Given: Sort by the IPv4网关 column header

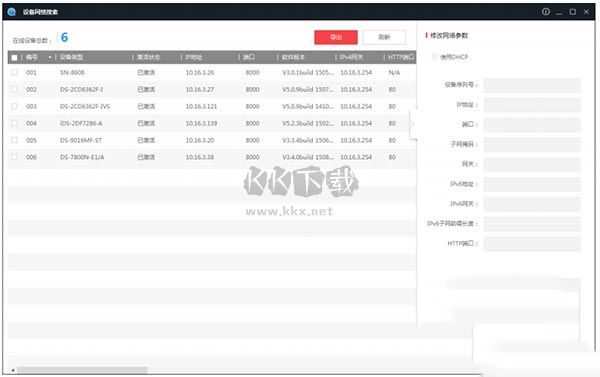Looking at the screenshot, I should (x=351, y=57).
